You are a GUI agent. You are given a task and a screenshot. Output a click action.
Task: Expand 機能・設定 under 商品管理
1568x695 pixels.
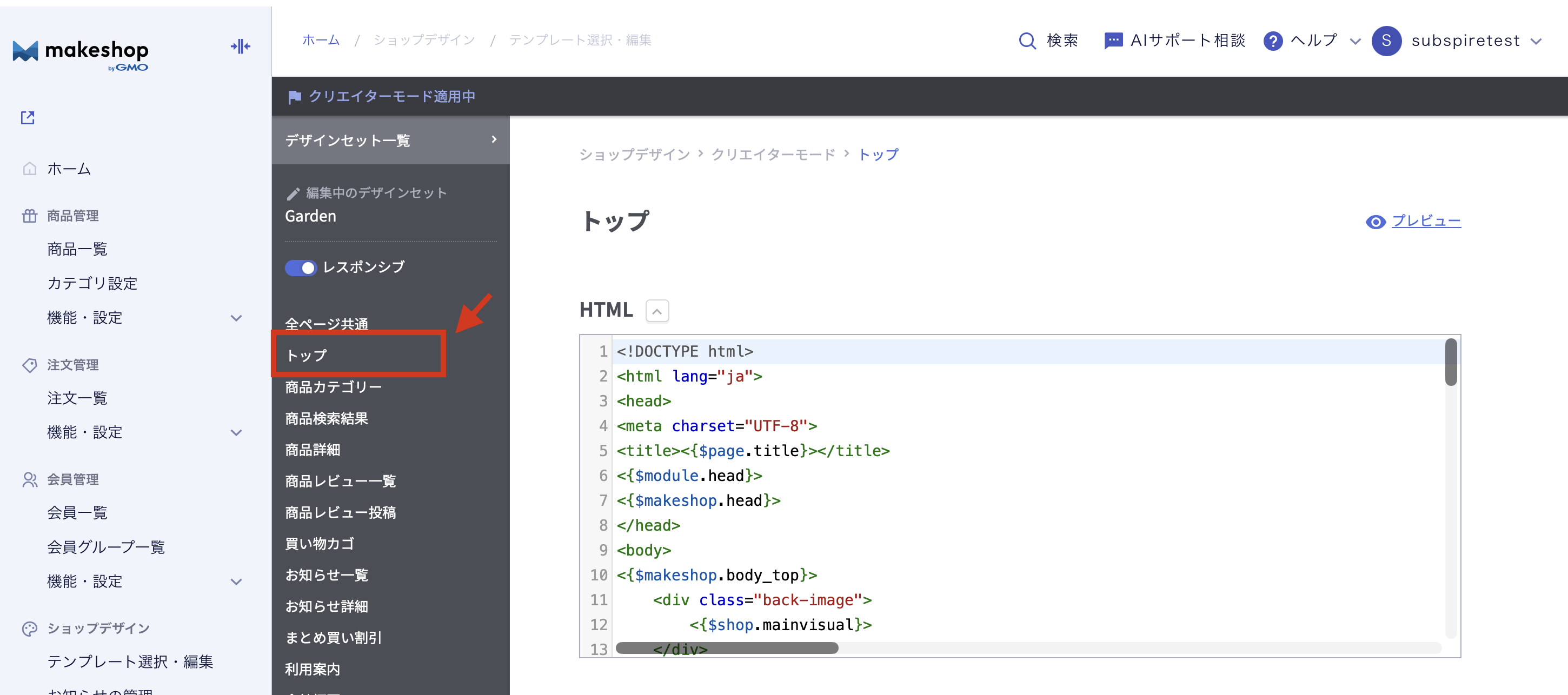pyautogui.click(x=236, y=318)
